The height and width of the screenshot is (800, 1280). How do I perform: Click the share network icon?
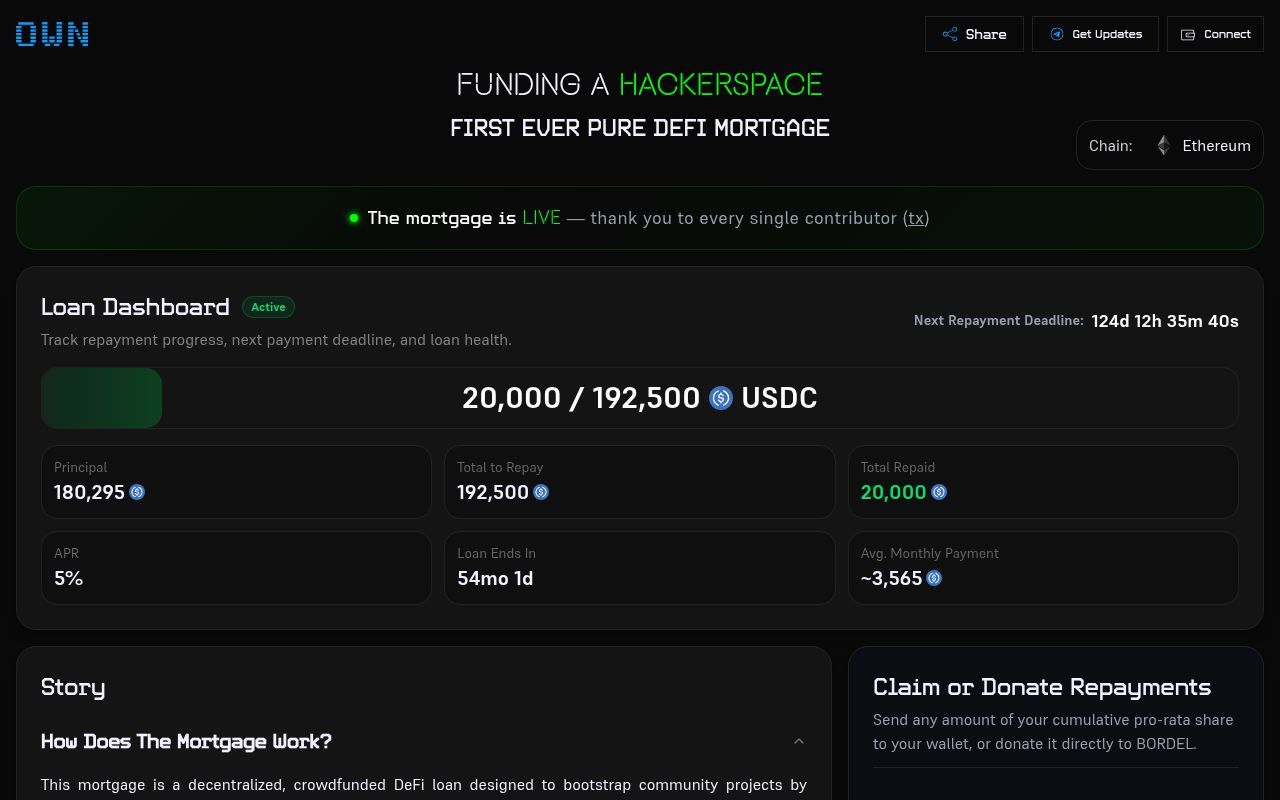[950, 34]
